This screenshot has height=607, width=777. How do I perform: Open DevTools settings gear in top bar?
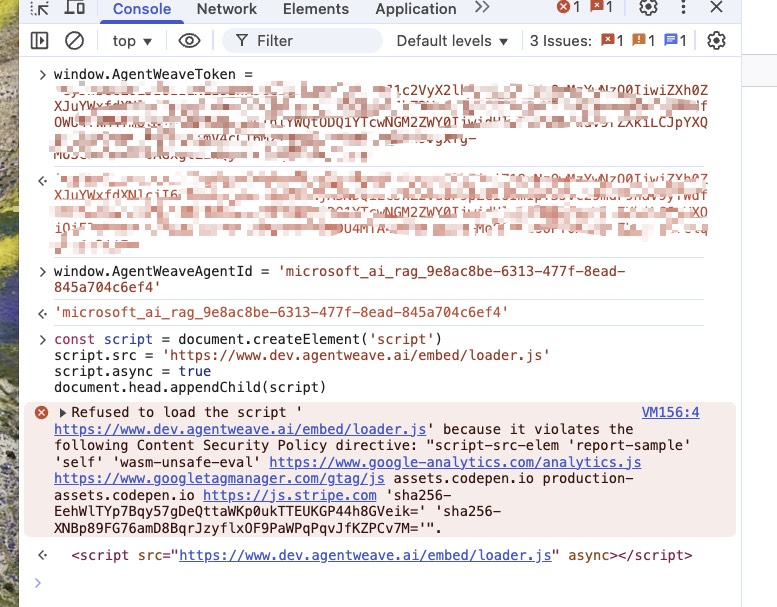click(648, 8)
